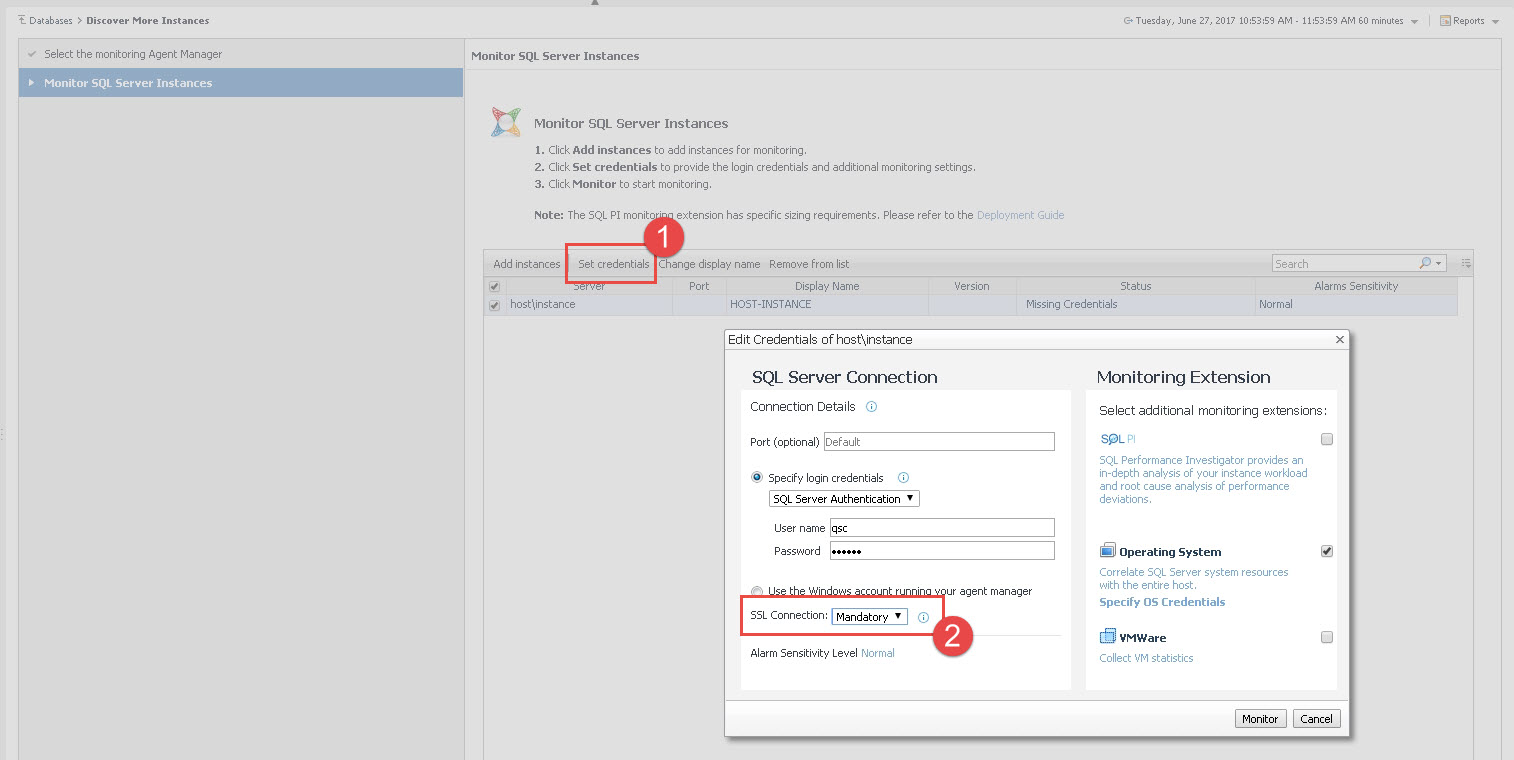Click the Operating System monitor icon
Screen dimensions: 1514x760
click(1107, 551)
